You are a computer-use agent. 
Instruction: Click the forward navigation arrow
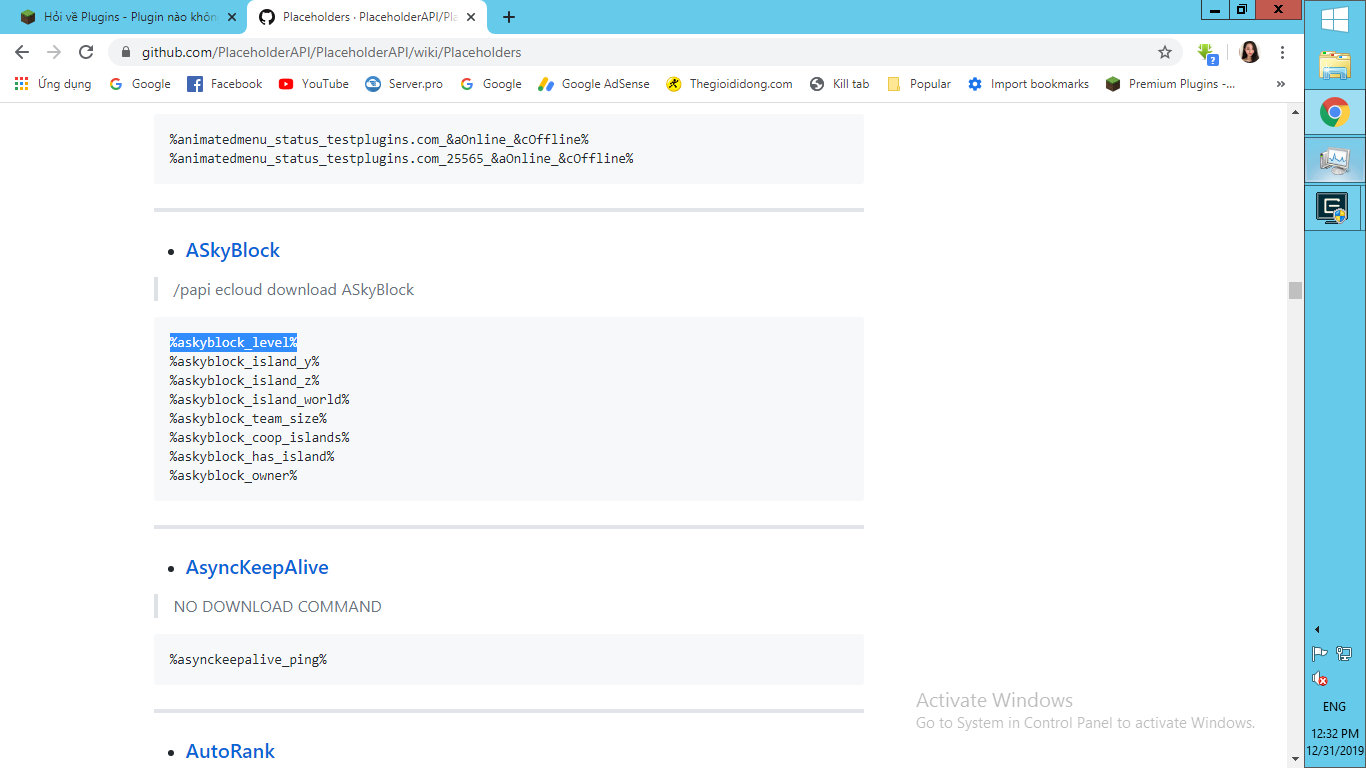(54, 52)
